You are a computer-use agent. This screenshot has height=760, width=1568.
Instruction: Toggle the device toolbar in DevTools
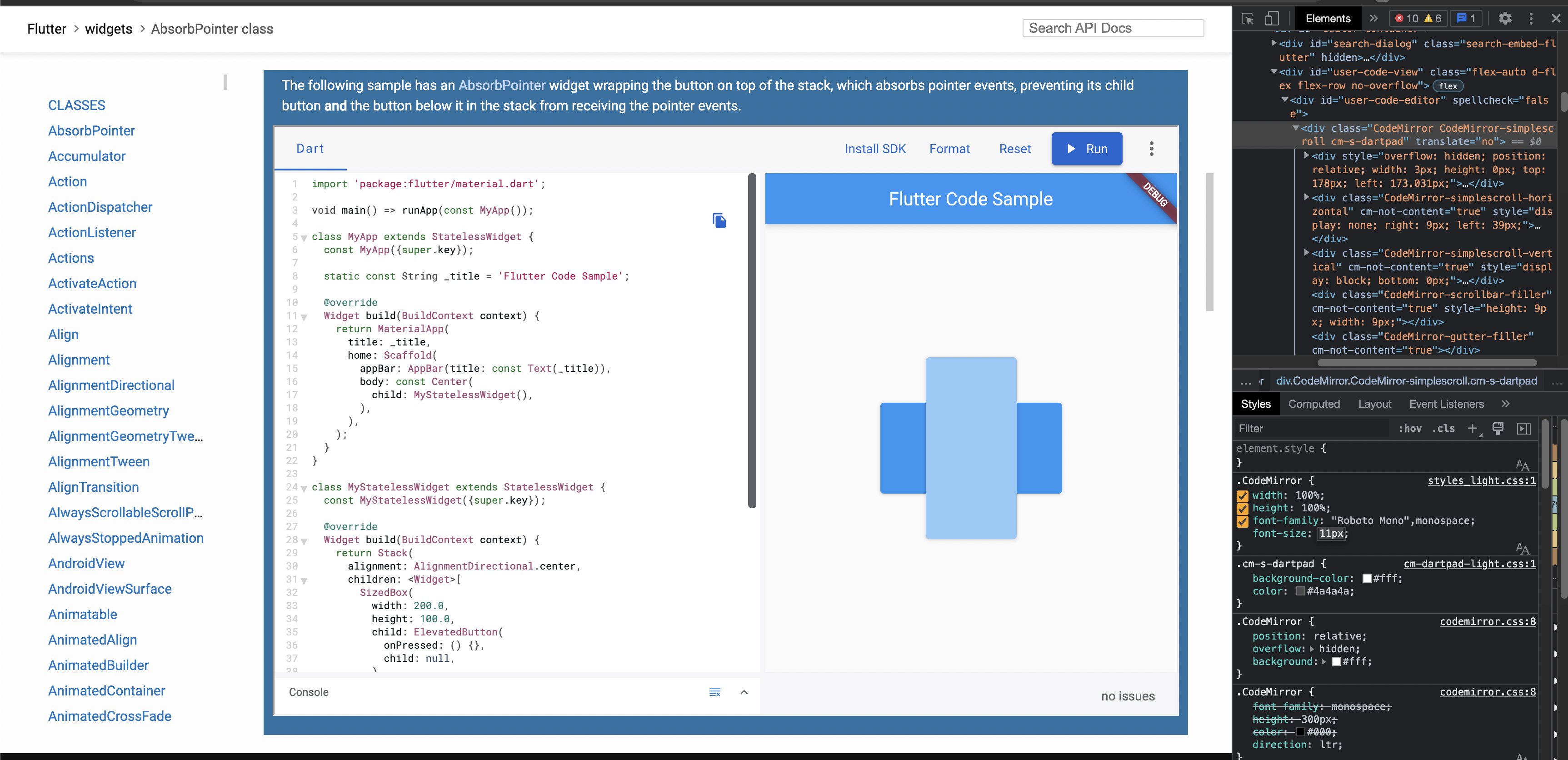tap(1272, 18)
